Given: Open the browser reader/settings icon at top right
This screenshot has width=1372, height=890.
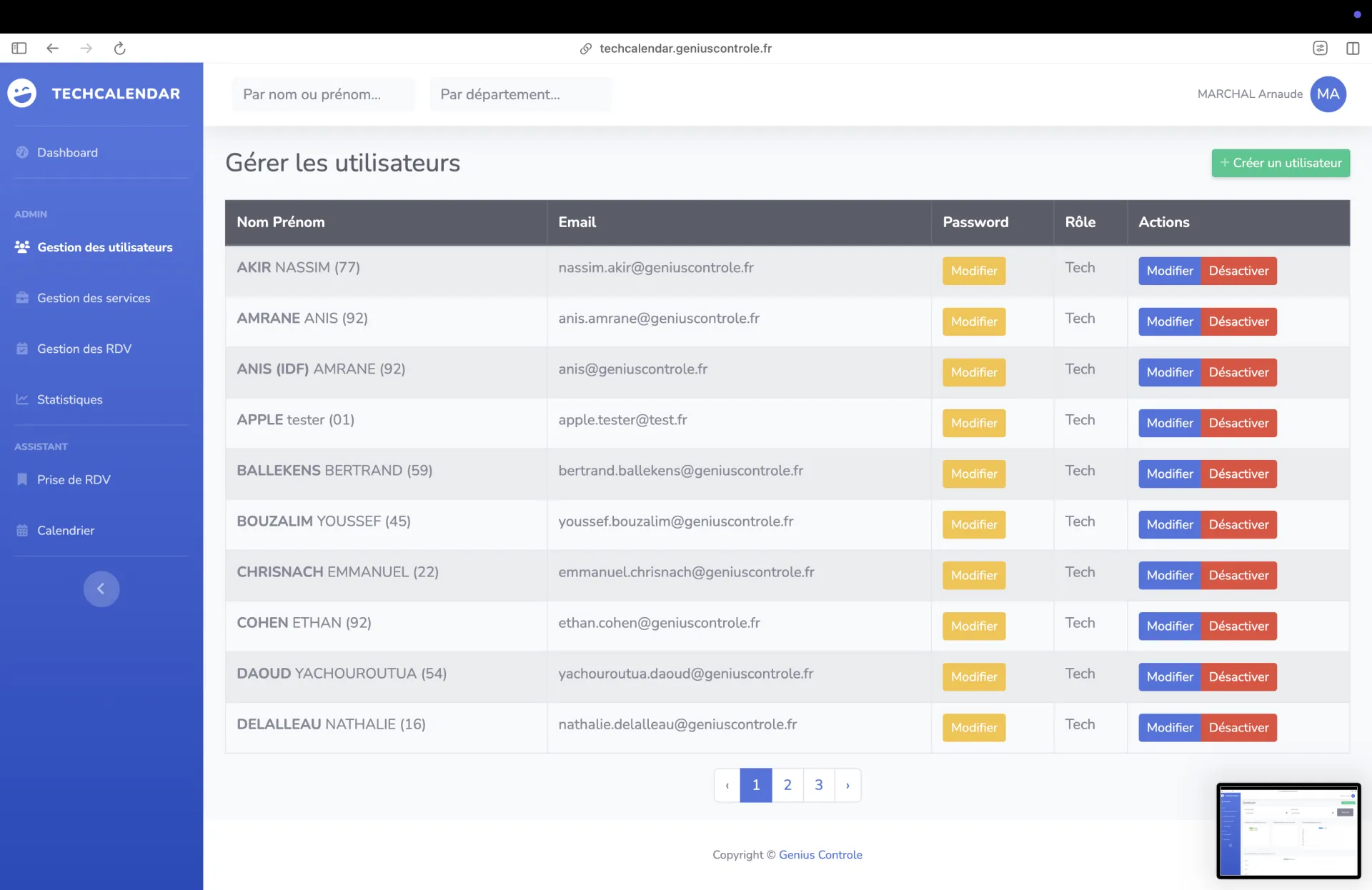Looking at the screenshot, I should pyautogui.click(x=1320, y=48).
